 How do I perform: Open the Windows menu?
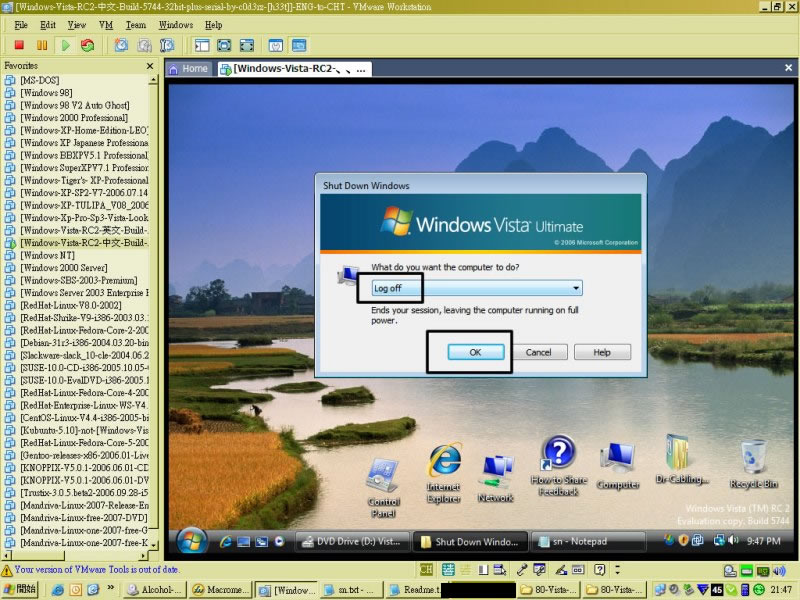176,25
